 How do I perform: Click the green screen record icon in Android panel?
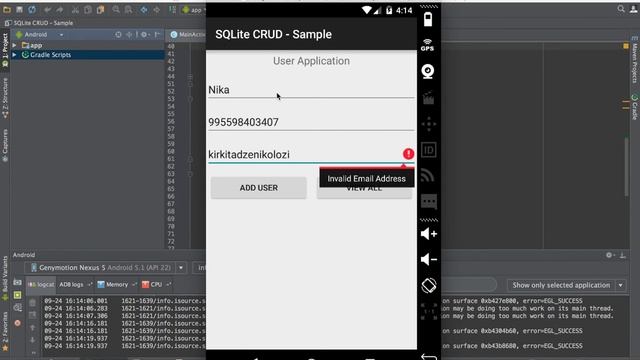tap(17, 295)
